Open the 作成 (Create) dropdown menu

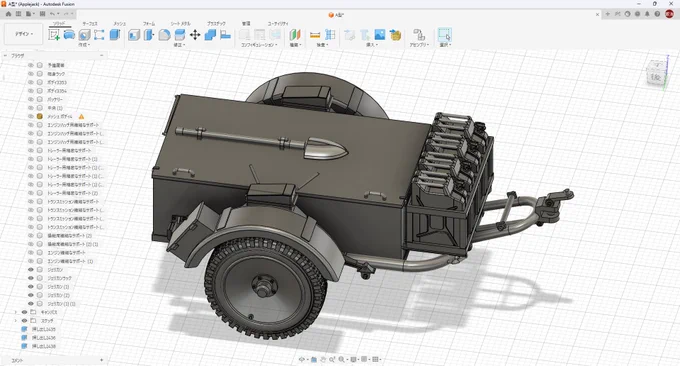pyautogui.click(x=84, y=45)
